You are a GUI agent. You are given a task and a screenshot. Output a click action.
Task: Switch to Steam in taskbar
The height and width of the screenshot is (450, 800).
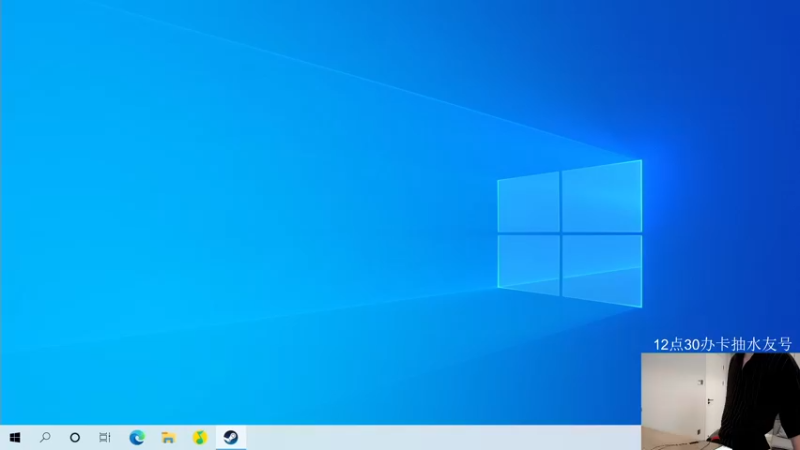pyautogui.click(x=231, y=438)
